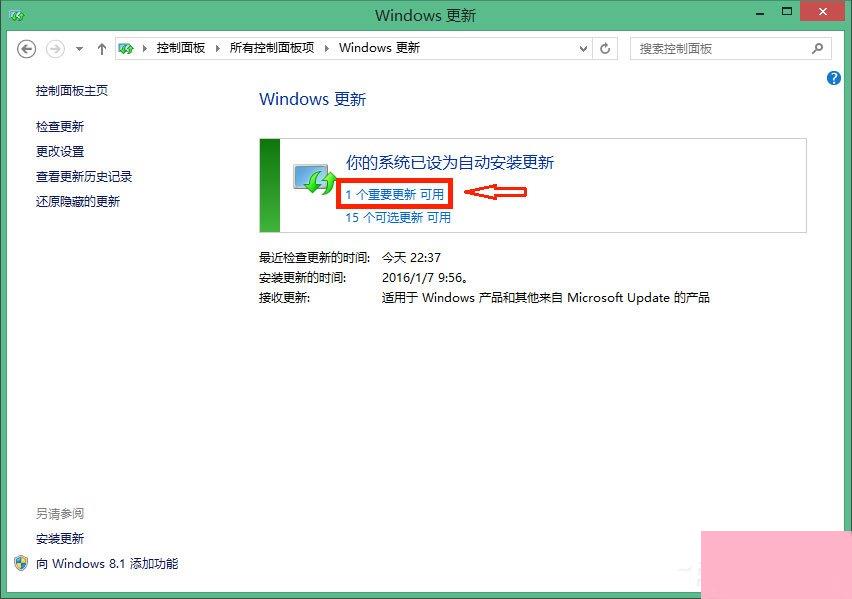This screenshot has width=852, height=599.
Task: Expand the arrow after 所有控制面板项 breadcrumb
Action: coord(327,48)
